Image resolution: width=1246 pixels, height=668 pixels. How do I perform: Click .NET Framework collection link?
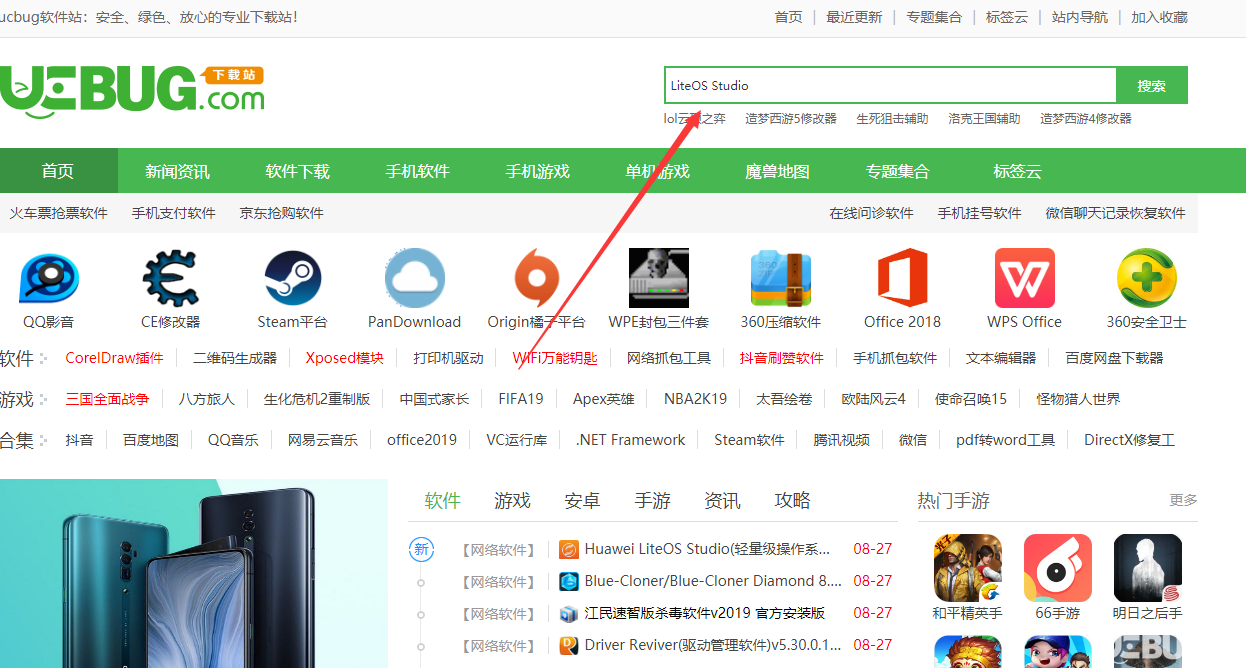pyautogui.click(x=631, y=440)
